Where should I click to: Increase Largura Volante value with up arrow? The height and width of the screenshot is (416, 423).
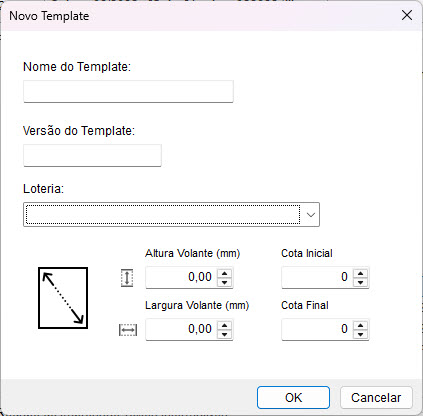point(225,325)
